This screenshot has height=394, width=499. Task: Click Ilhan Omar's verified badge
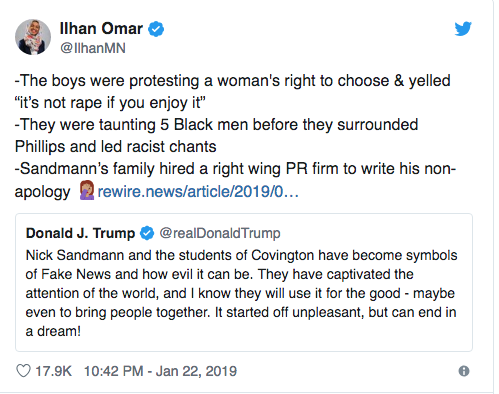pos(156,29)
